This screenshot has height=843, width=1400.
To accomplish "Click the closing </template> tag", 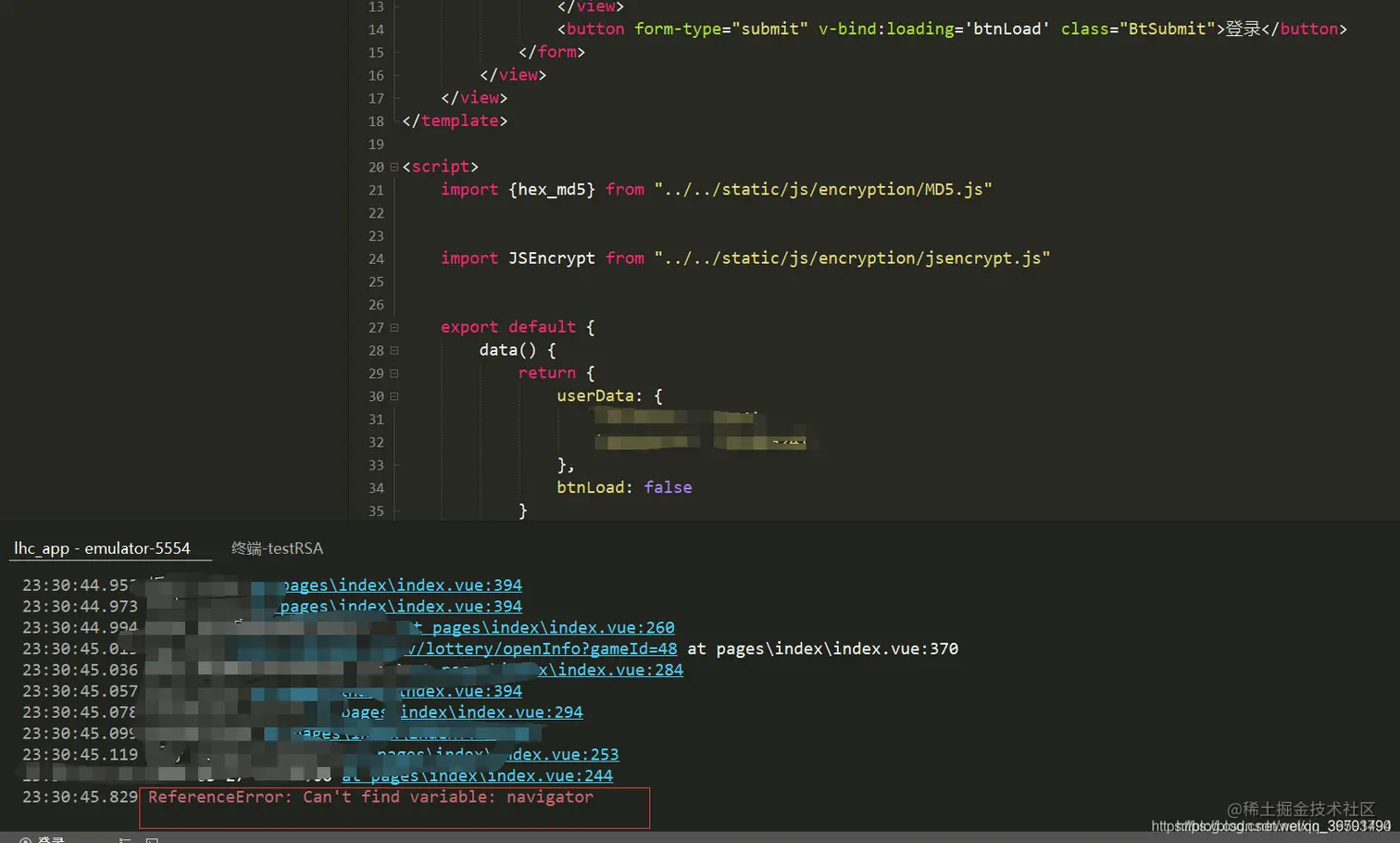I will click(455, 121).
